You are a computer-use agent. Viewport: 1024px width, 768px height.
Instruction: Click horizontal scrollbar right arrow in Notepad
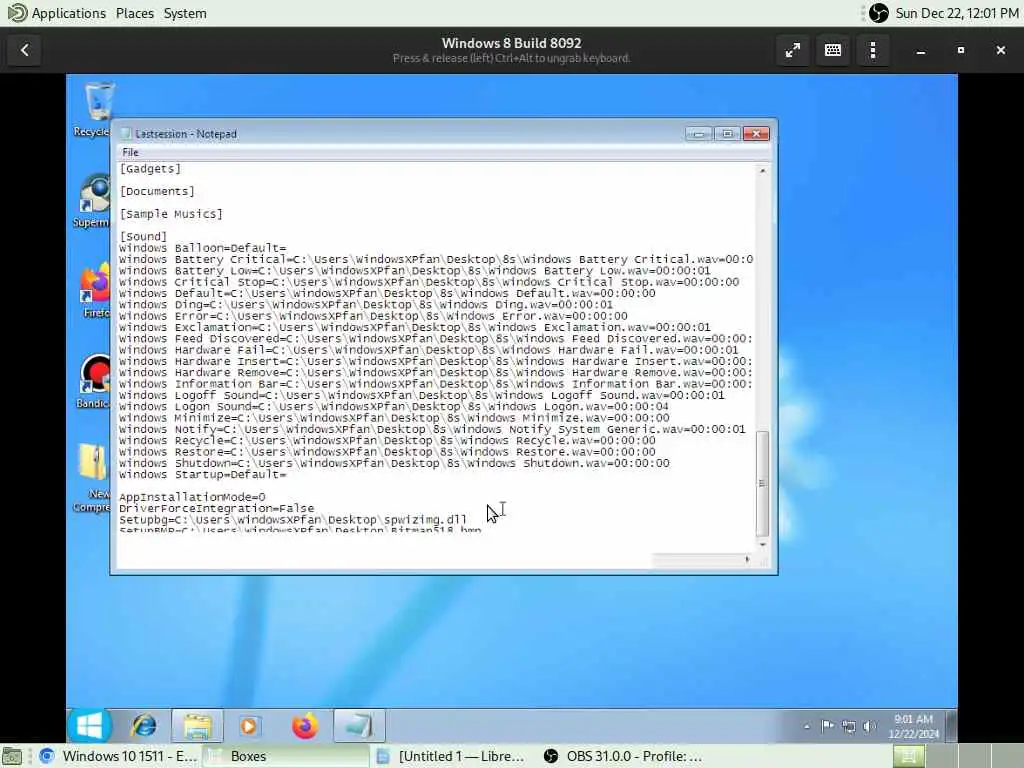tap(747, 559)
